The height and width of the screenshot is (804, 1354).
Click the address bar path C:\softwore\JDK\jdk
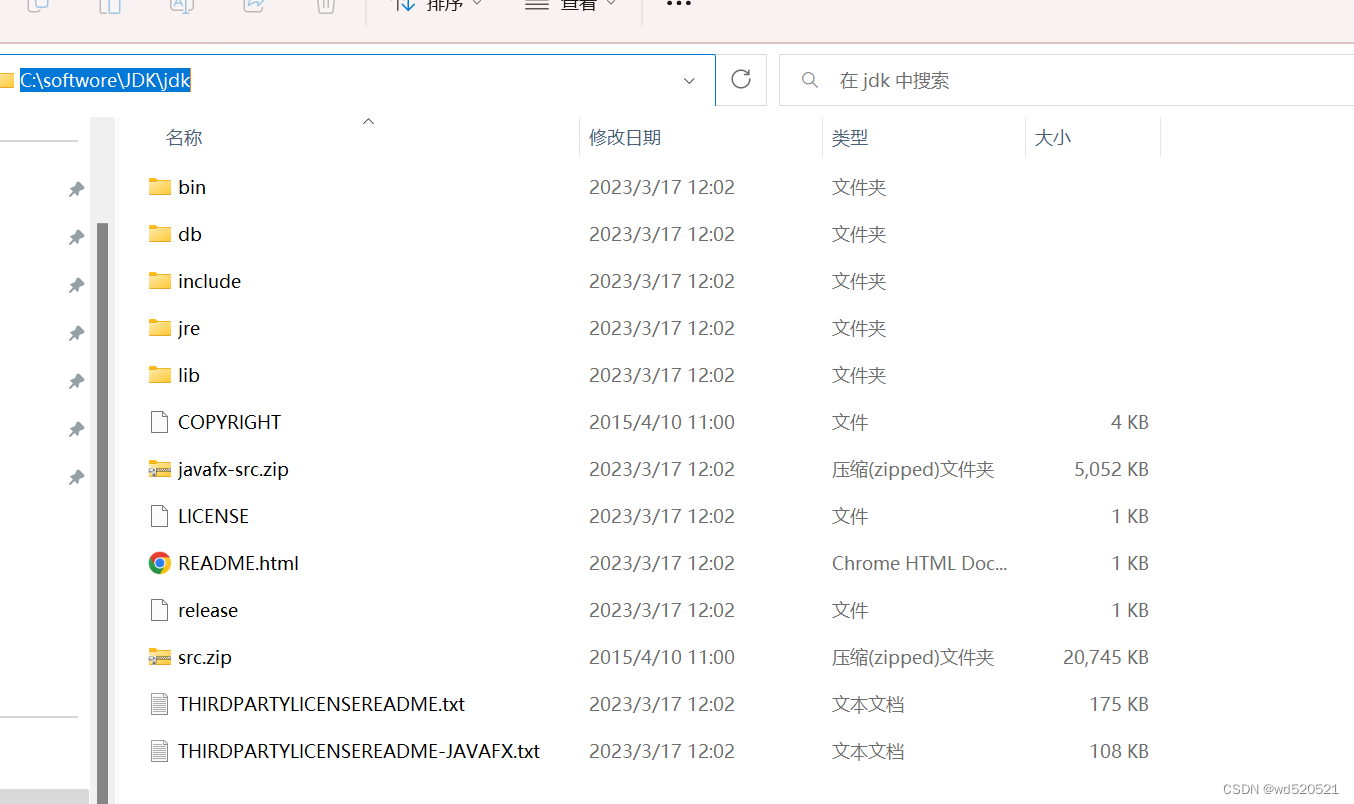coord(105,81)
